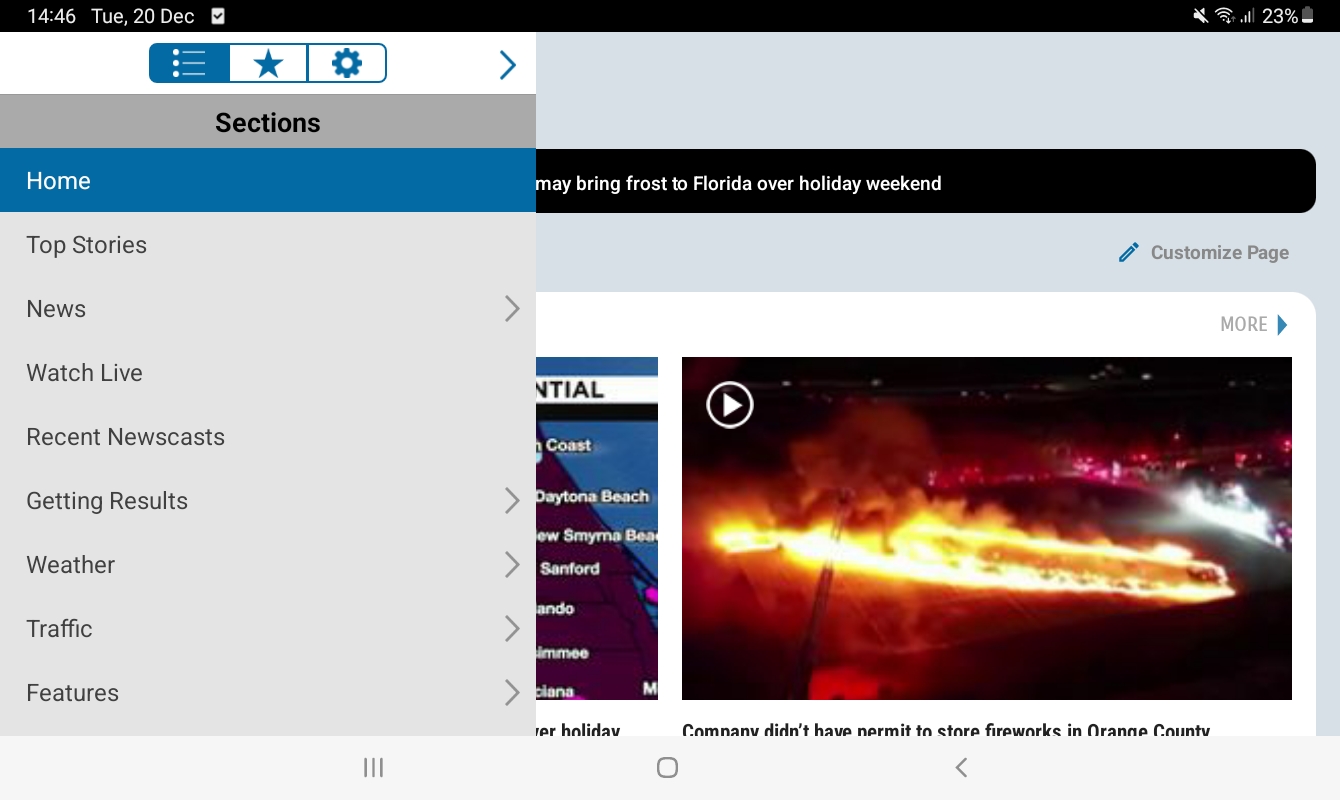Open the Settings gear tab
1340x800 pixels.
click(346, 63)
